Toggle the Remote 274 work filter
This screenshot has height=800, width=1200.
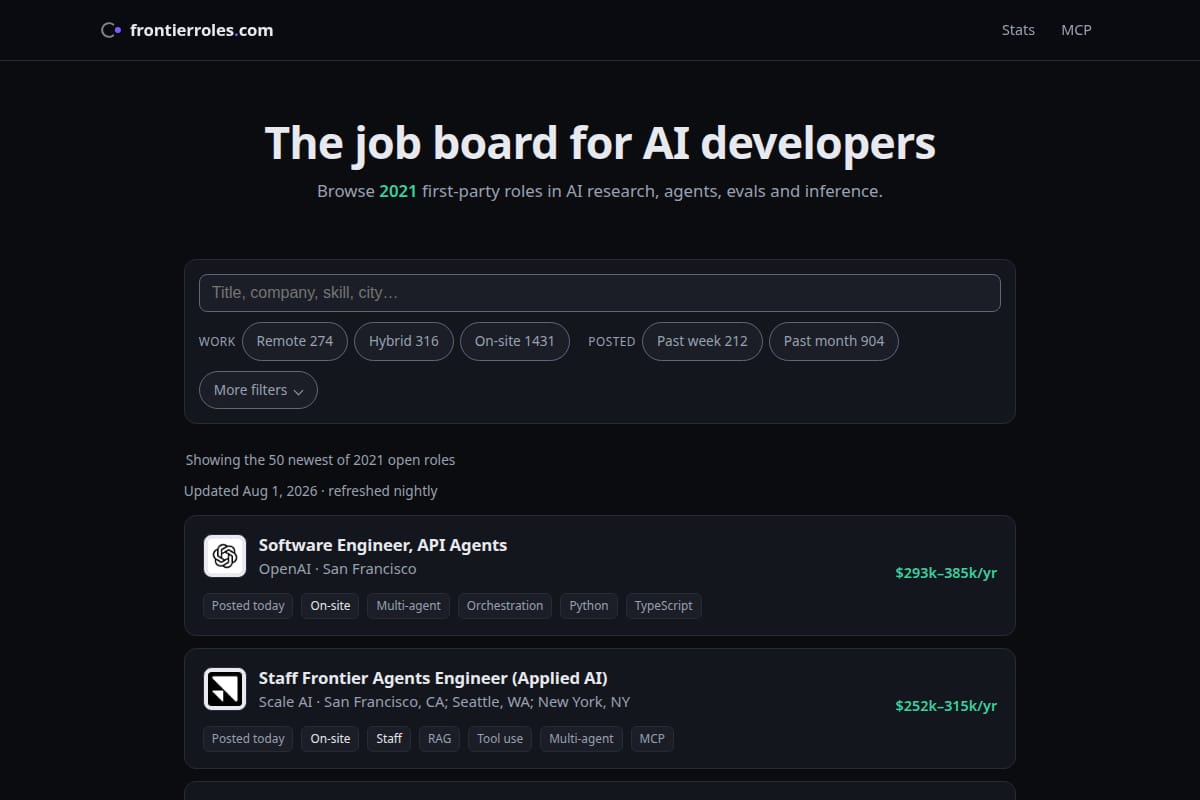coord(295,341)
